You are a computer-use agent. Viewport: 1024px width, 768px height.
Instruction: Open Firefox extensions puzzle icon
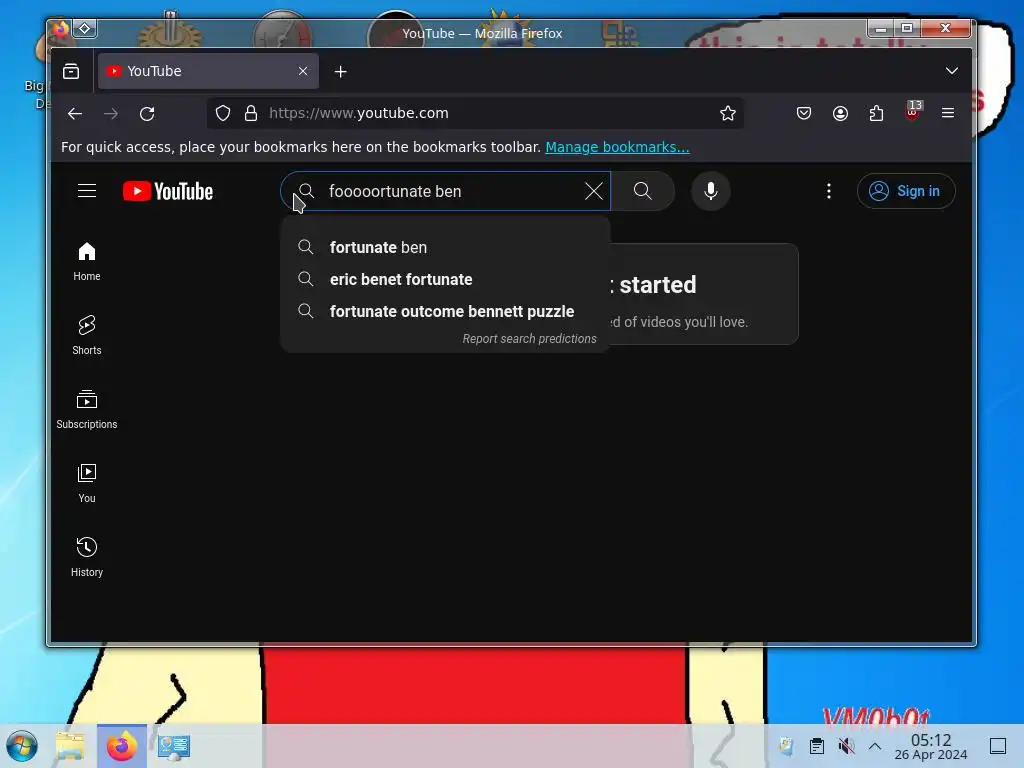click(876, 114)
